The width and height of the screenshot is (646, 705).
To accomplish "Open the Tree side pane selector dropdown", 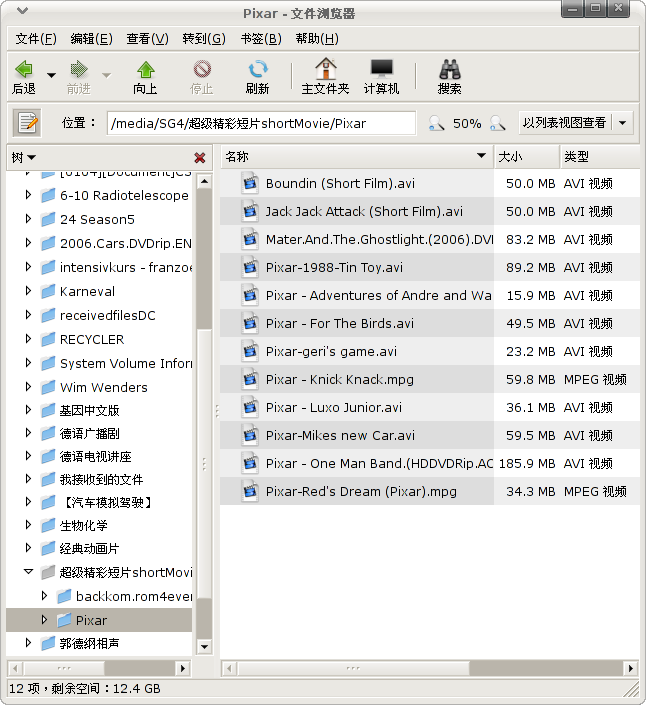I will coord(24,157).
